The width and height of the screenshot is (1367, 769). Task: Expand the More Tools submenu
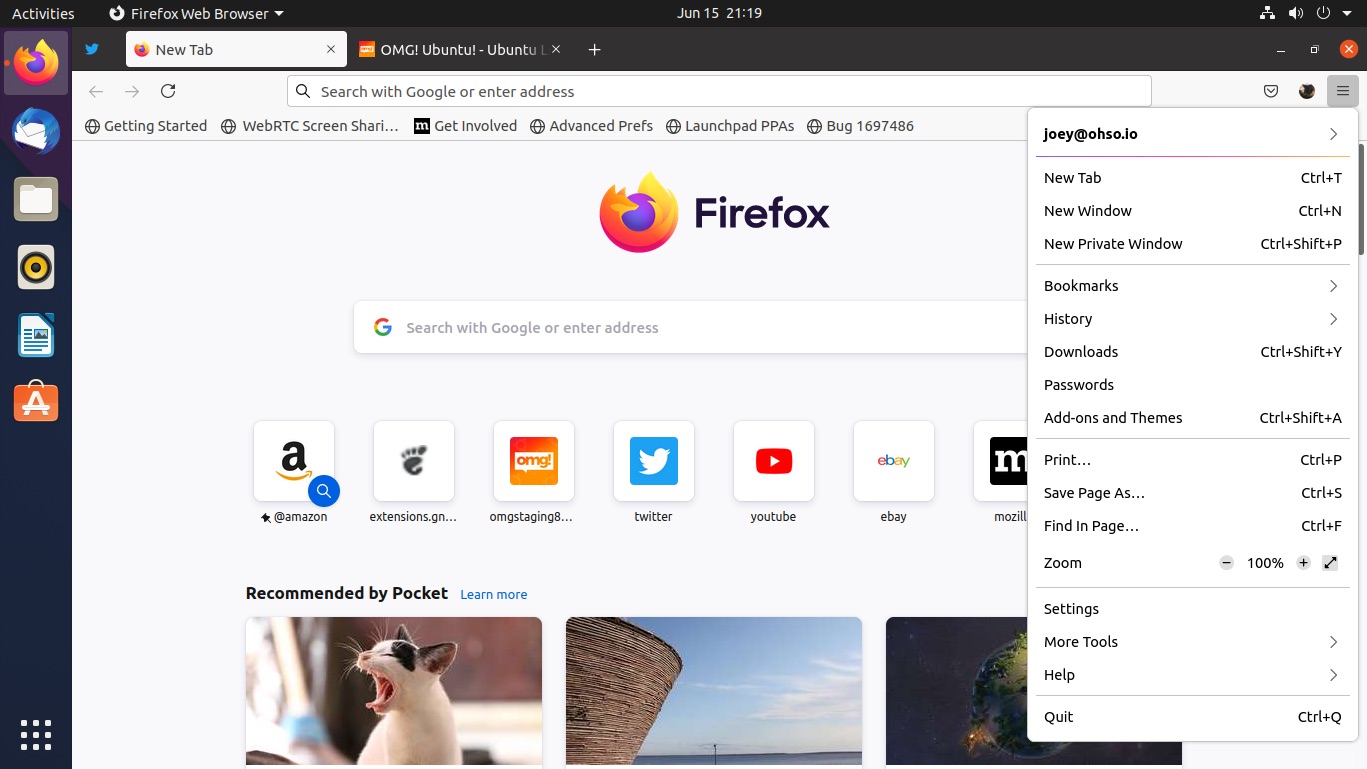(1192, 642)
